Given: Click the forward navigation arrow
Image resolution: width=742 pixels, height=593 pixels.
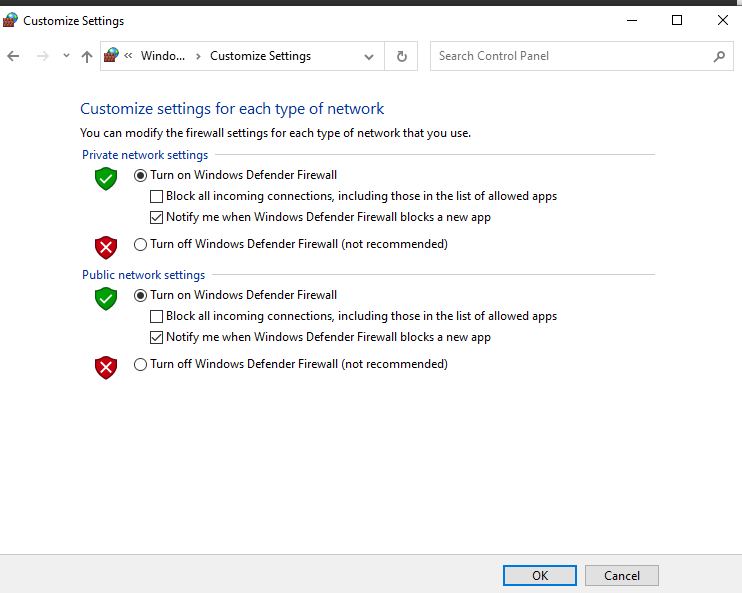Looking at the screenshot, I should point(43,56).
